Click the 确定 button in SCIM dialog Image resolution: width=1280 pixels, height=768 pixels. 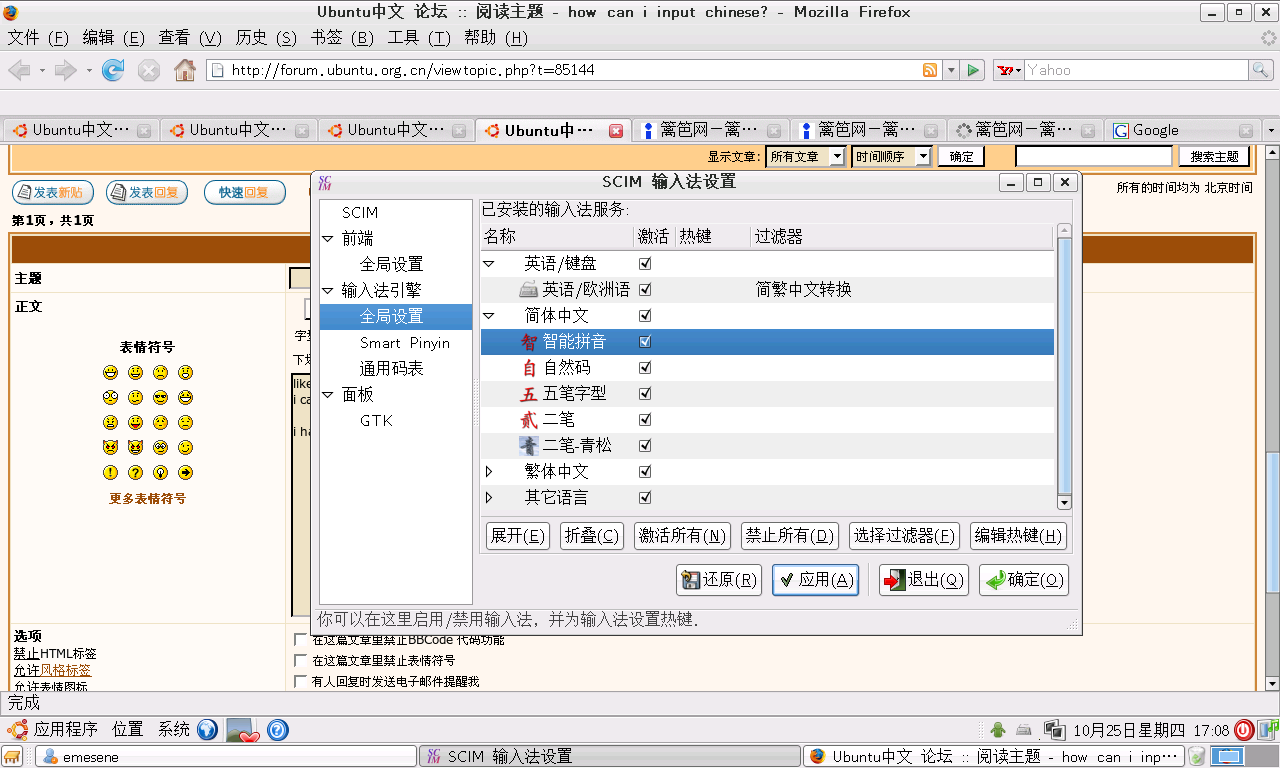pyautogui.click(x=1023, y=580)
